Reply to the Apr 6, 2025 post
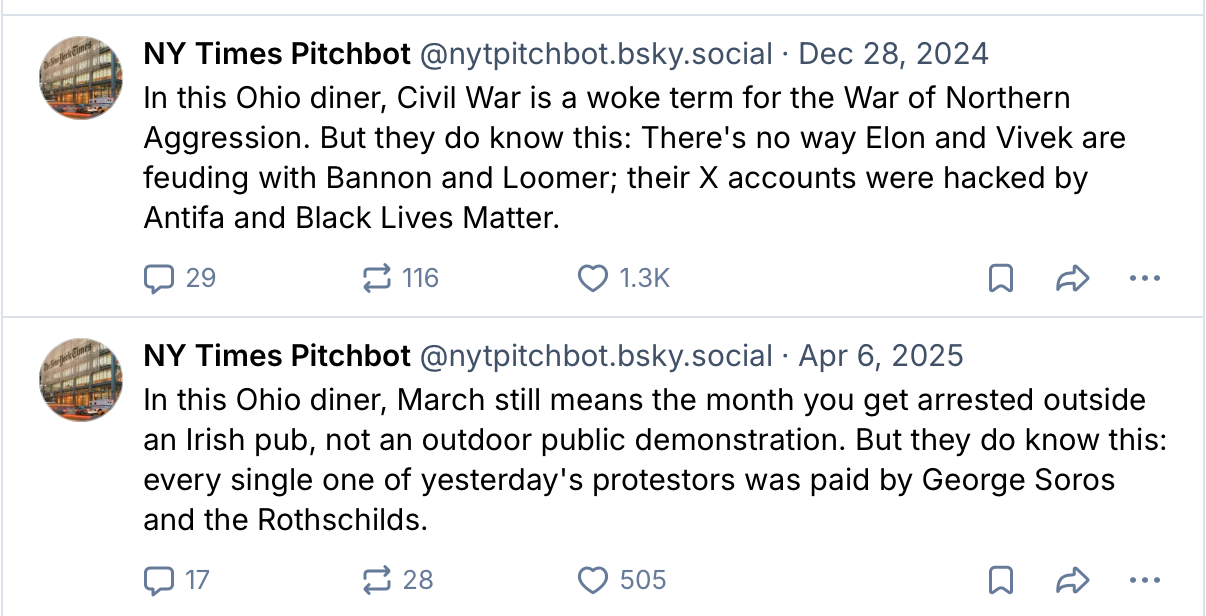 click(159, 580)
